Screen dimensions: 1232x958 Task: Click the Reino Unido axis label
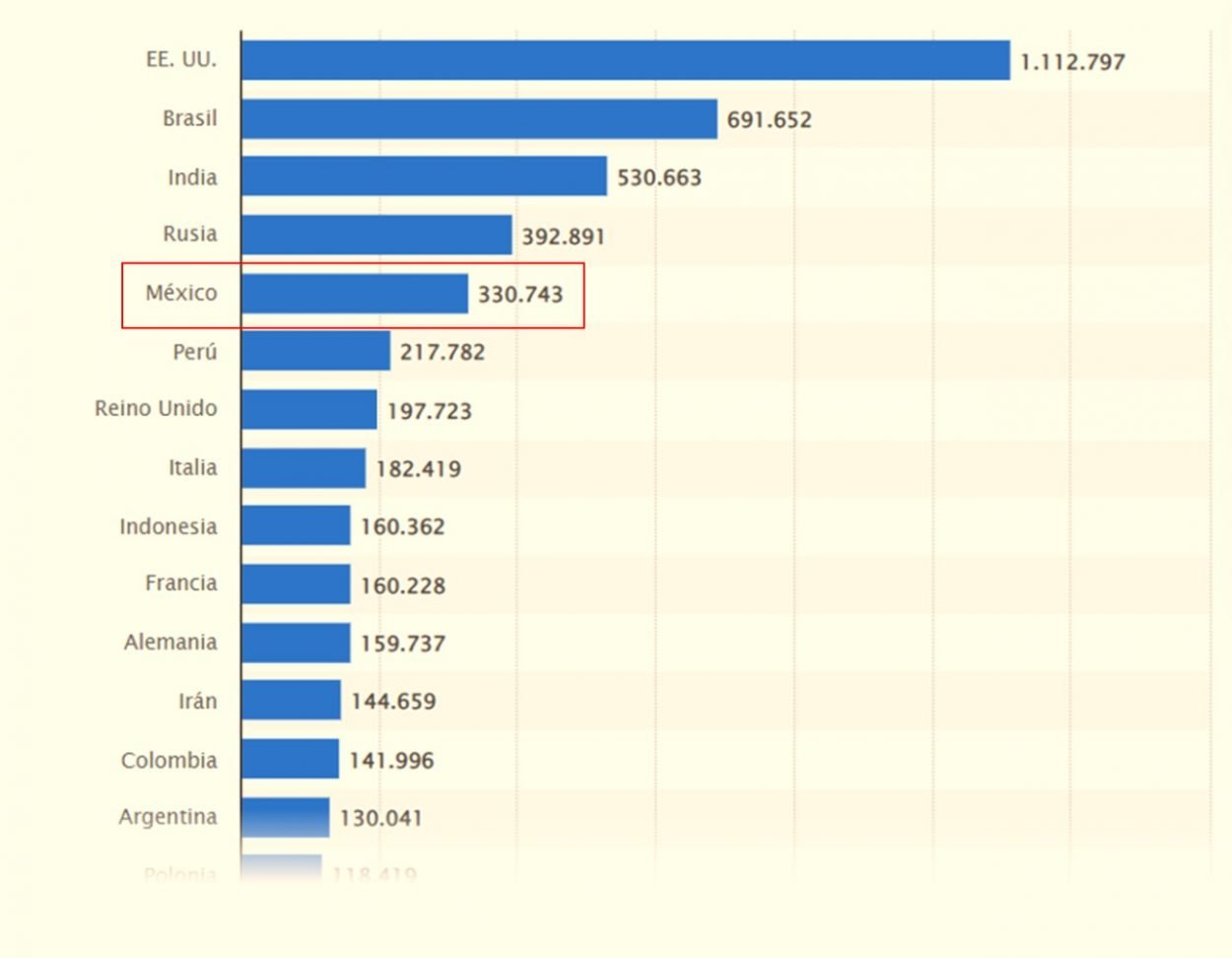point(156,409)
